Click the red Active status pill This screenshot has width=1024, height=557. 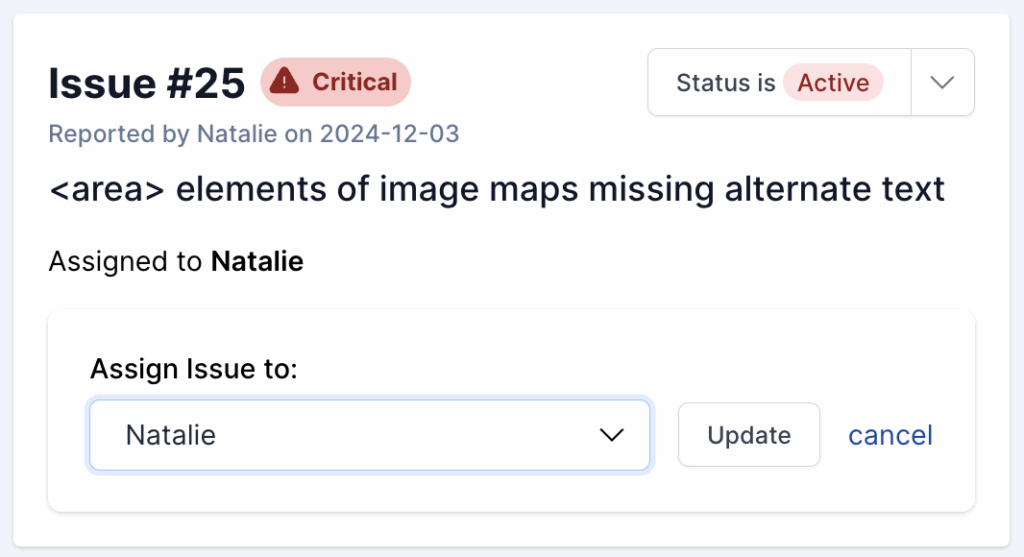(x=833, y=82)
